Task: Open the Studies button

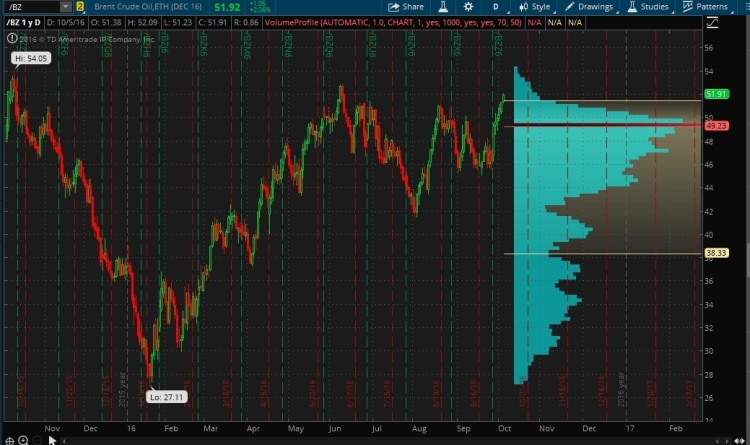Action: 648,6
